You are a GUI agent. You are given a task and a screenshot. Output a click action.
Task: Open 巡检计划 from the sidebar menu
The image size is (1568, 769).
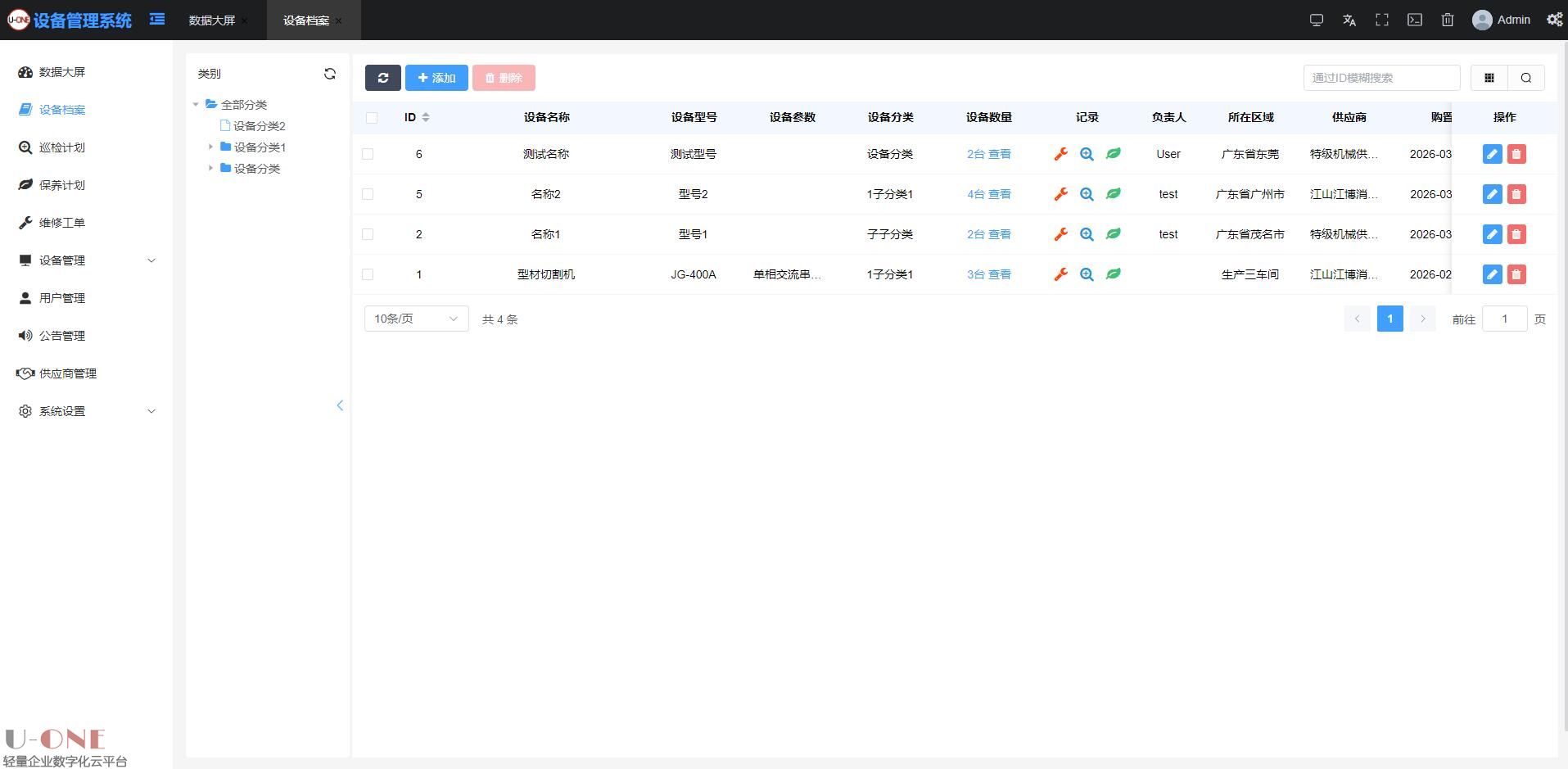point(62,147)
